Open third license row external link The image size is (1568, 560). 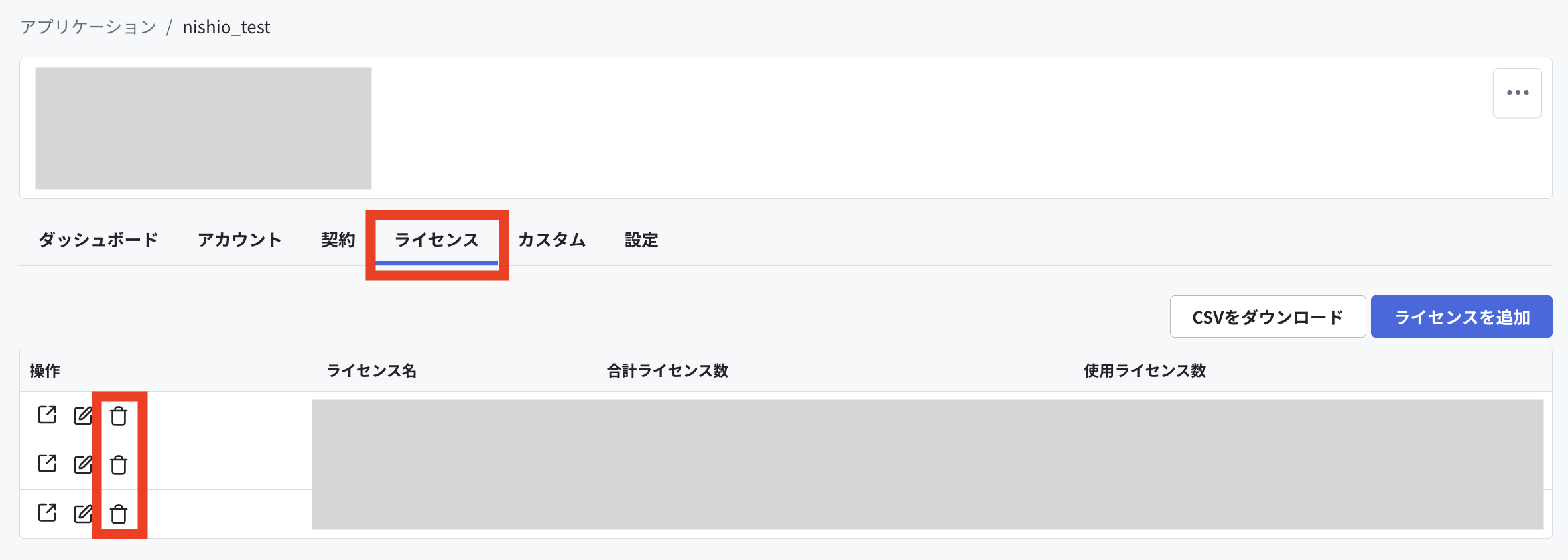coord(47,513)
